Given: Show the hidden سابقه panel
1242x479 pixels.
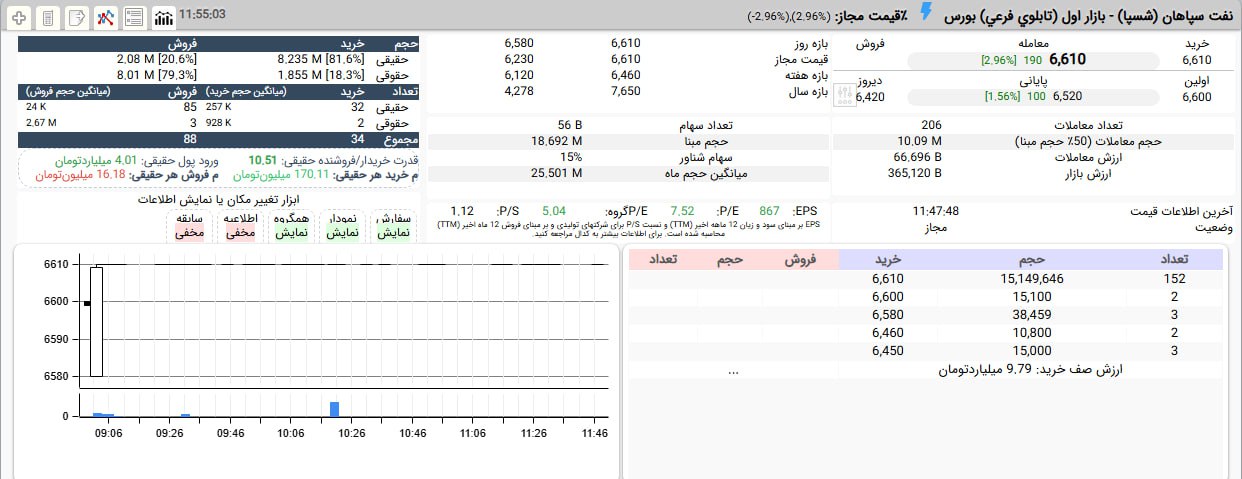Looking at the screenshot, I should point(190,225).
